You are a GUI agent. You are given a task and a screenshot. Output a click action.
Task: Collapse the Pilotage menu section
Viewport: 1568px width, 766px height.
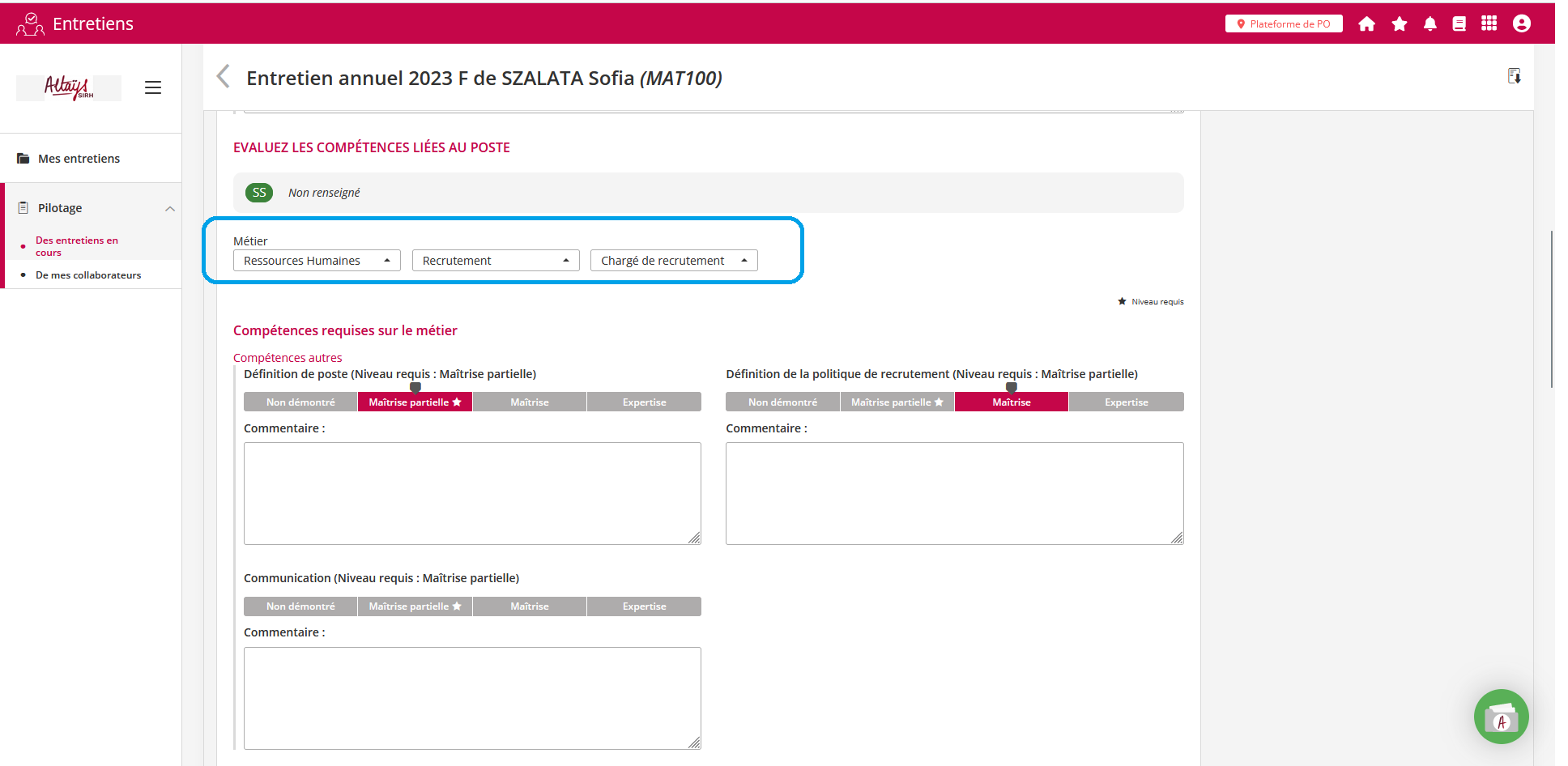coord(169,208)
